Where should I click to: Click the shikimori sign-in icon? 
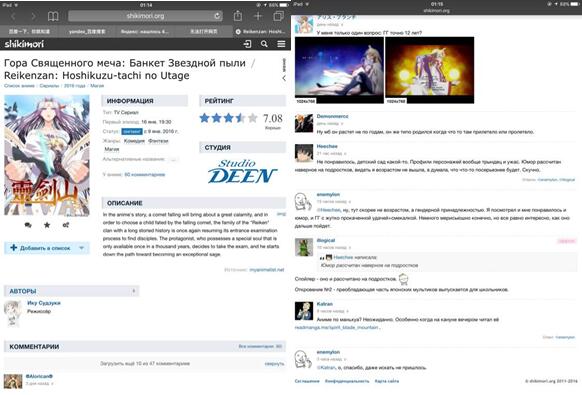[x=247, y=44]
